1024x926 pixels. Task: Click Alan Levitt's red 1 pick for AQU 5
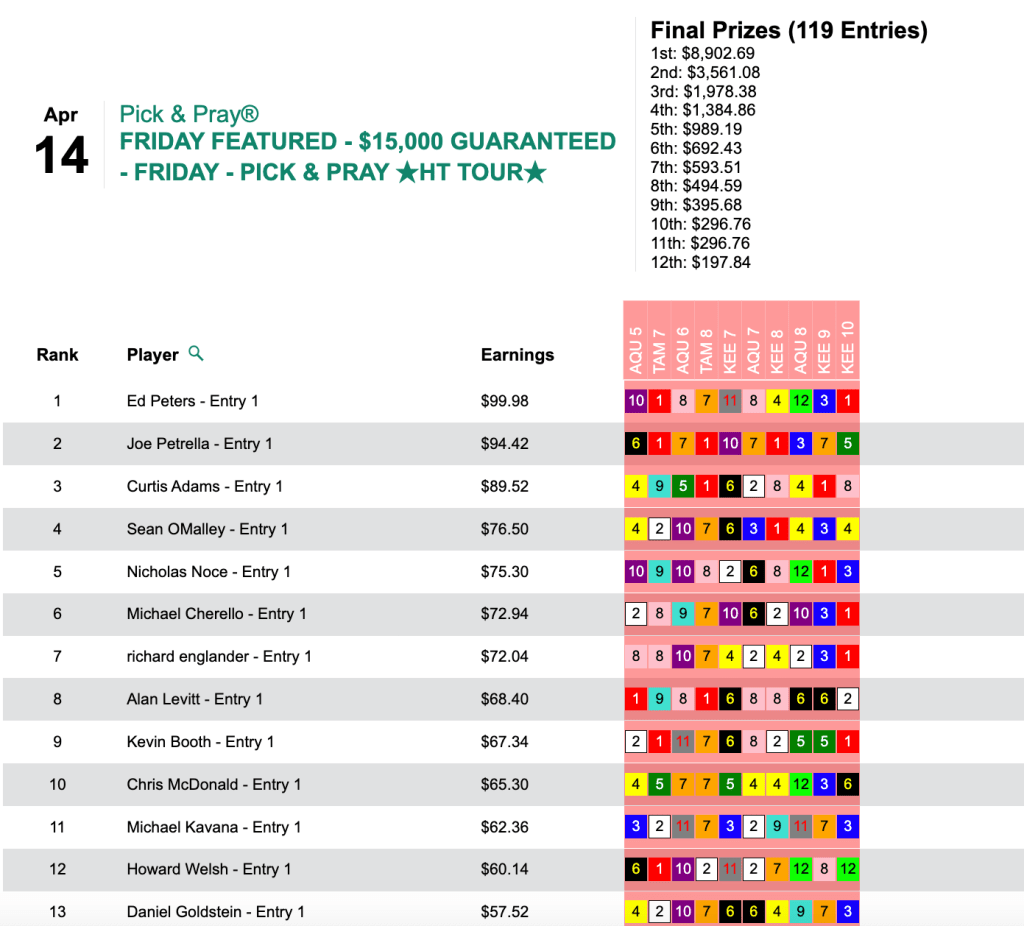pos(636,699)
